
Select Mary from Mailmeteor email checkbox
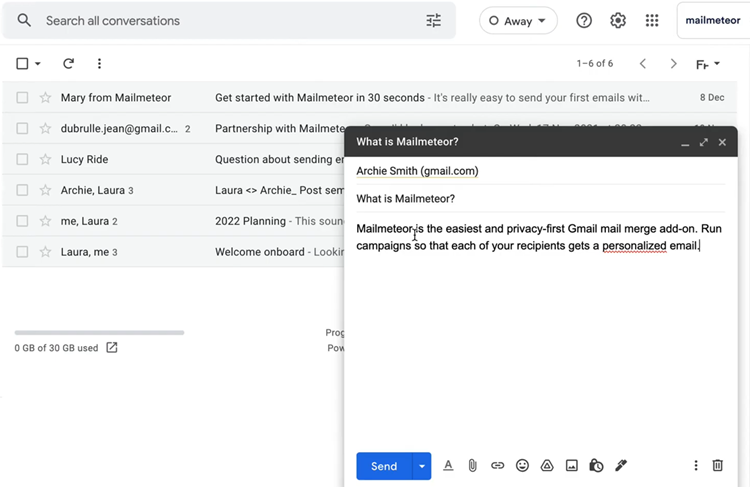[22, 98]
